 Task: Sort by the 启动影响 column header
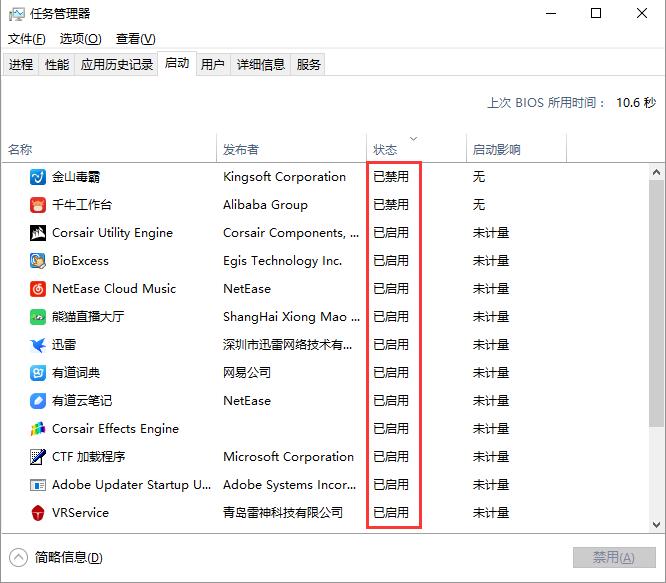click(x=516, y=149)
